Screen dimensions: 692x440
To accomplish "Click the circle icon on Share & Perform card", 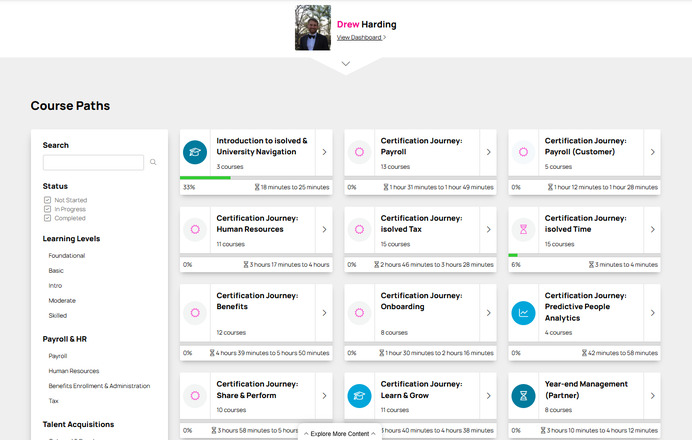I will [195, 396].
